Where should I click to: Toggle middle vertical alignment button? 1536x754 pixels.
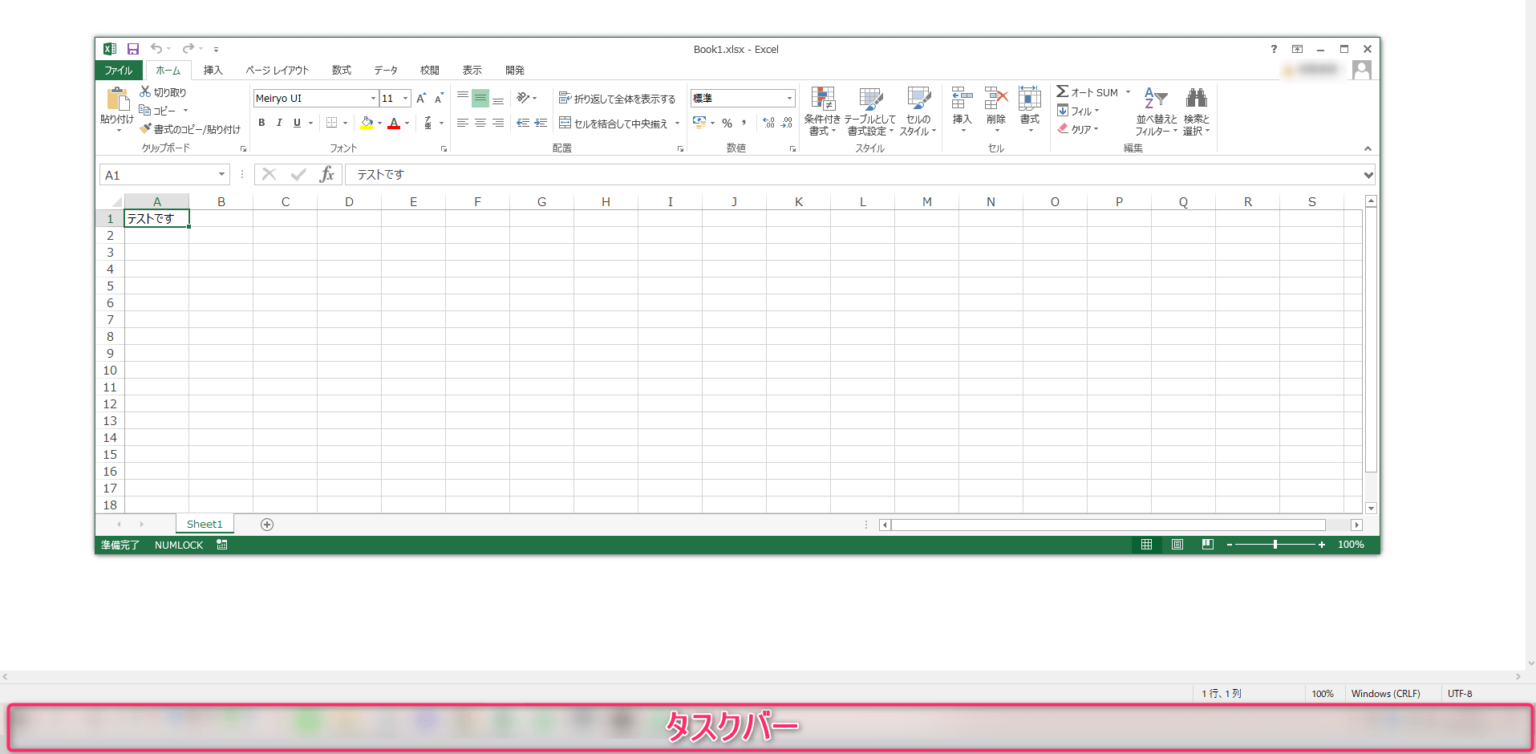click(480, 99)
